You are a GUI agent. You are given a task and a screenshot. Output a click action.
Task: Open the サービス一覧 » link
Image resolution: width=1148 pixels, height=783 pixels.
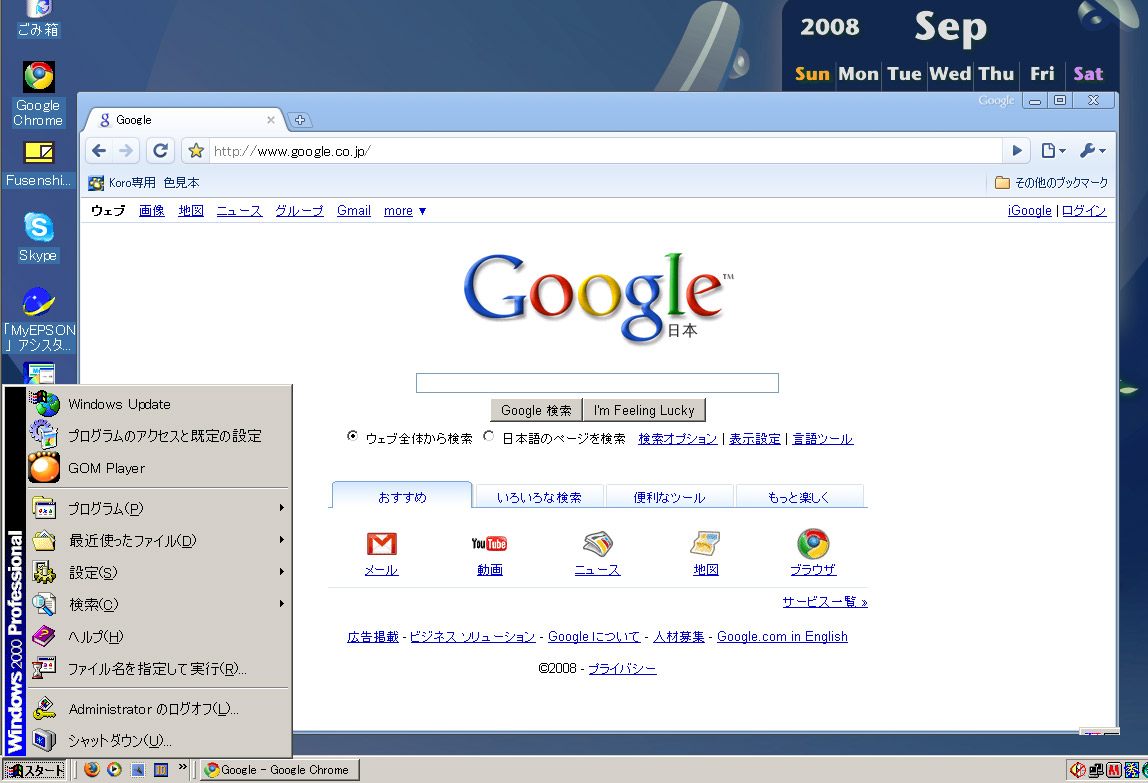(x=824, y=602)
